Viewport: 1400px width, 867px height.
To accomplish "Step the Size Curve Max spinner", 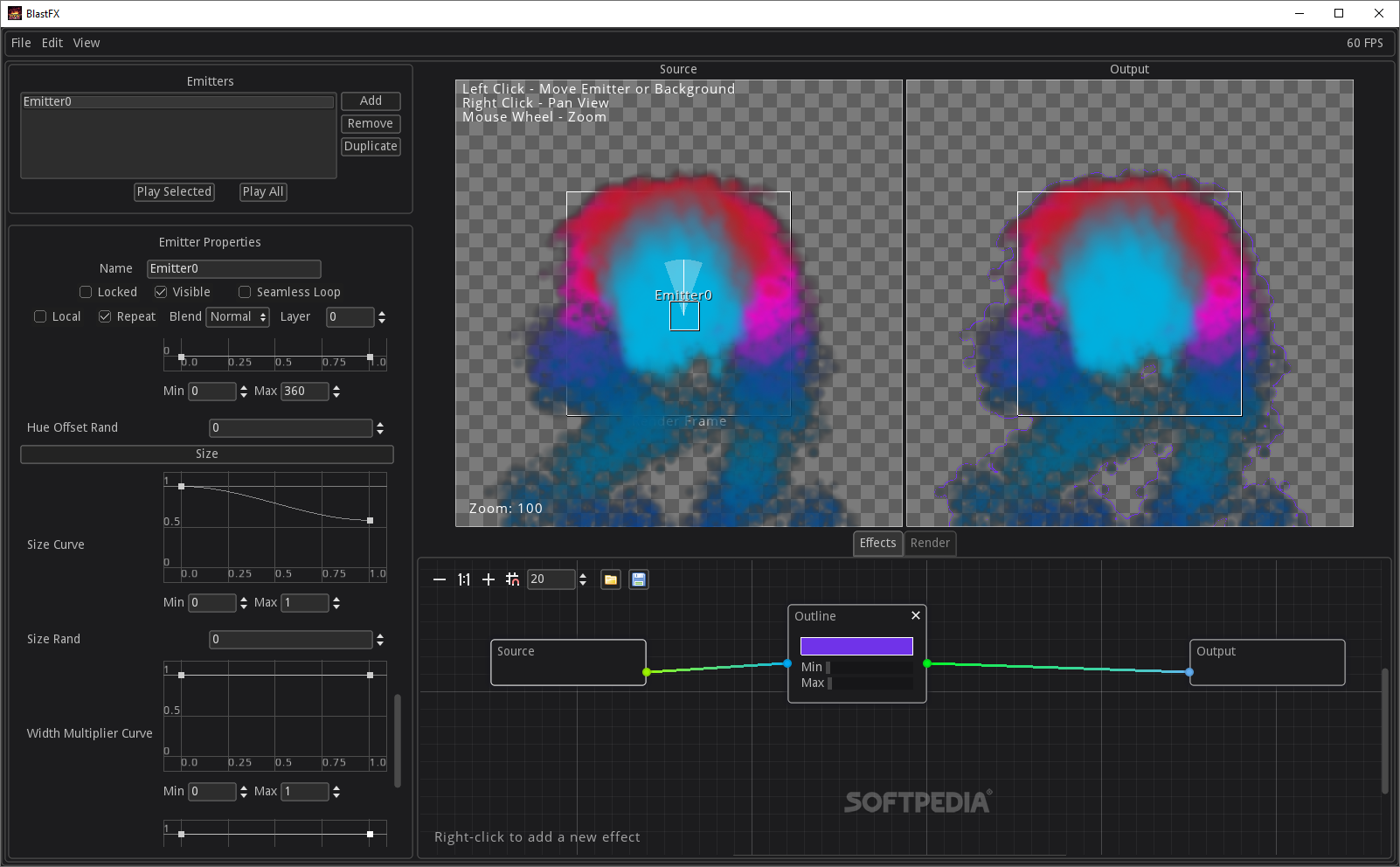I will [336, 602].
